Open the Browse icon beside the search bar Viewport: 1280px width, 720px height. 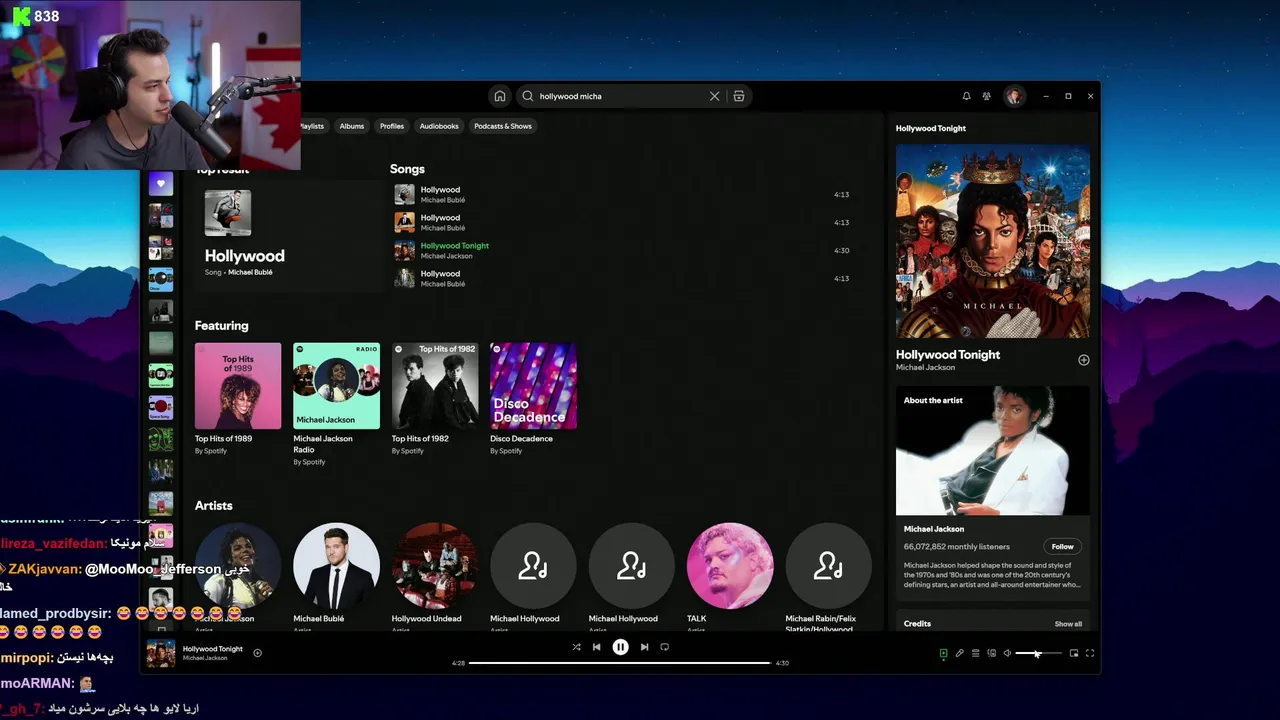tap(739, 96)
